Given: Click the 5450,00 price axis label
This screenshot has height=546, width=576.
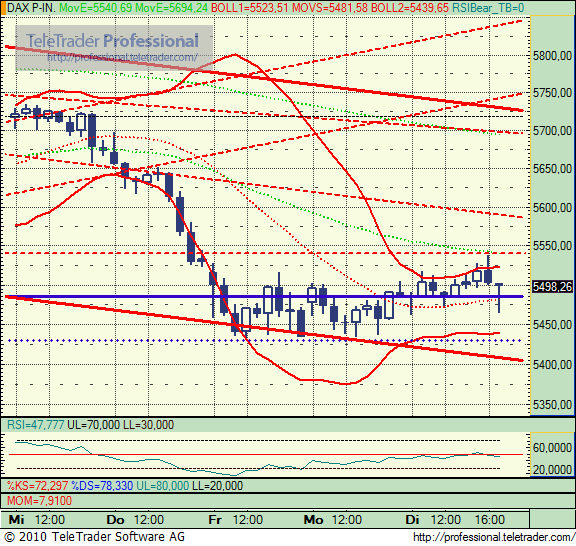Looking at the screenshot, I should [x=552, y=325].
